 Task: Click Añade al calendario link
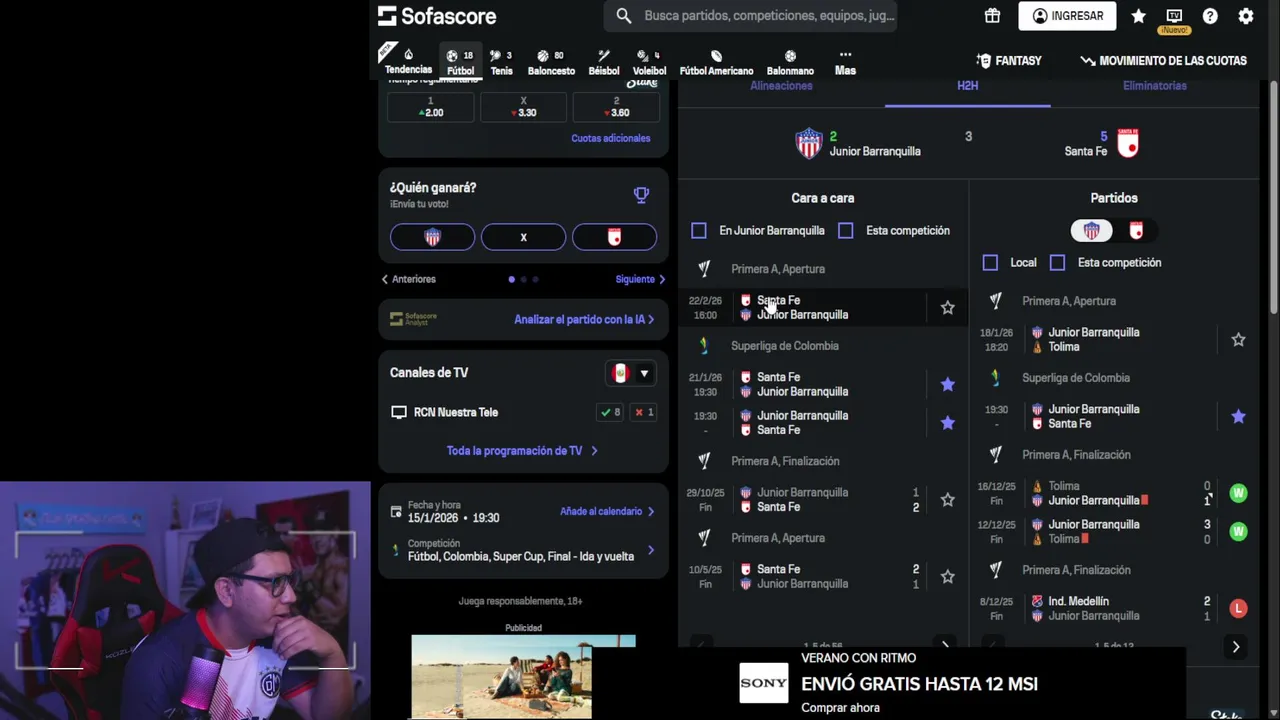(x=607, y=511)
